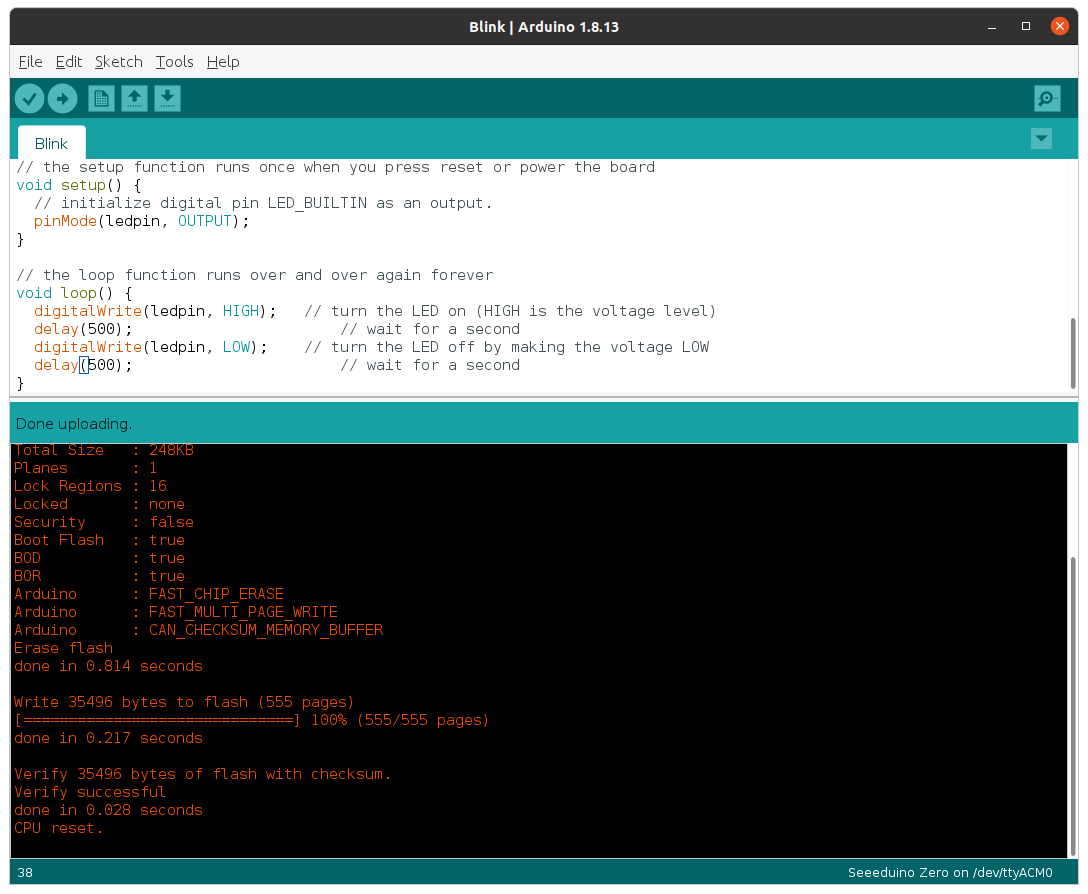Screen dimensions: 1088x894
Task: Close the Arduino window
Action: [1060, 26]
